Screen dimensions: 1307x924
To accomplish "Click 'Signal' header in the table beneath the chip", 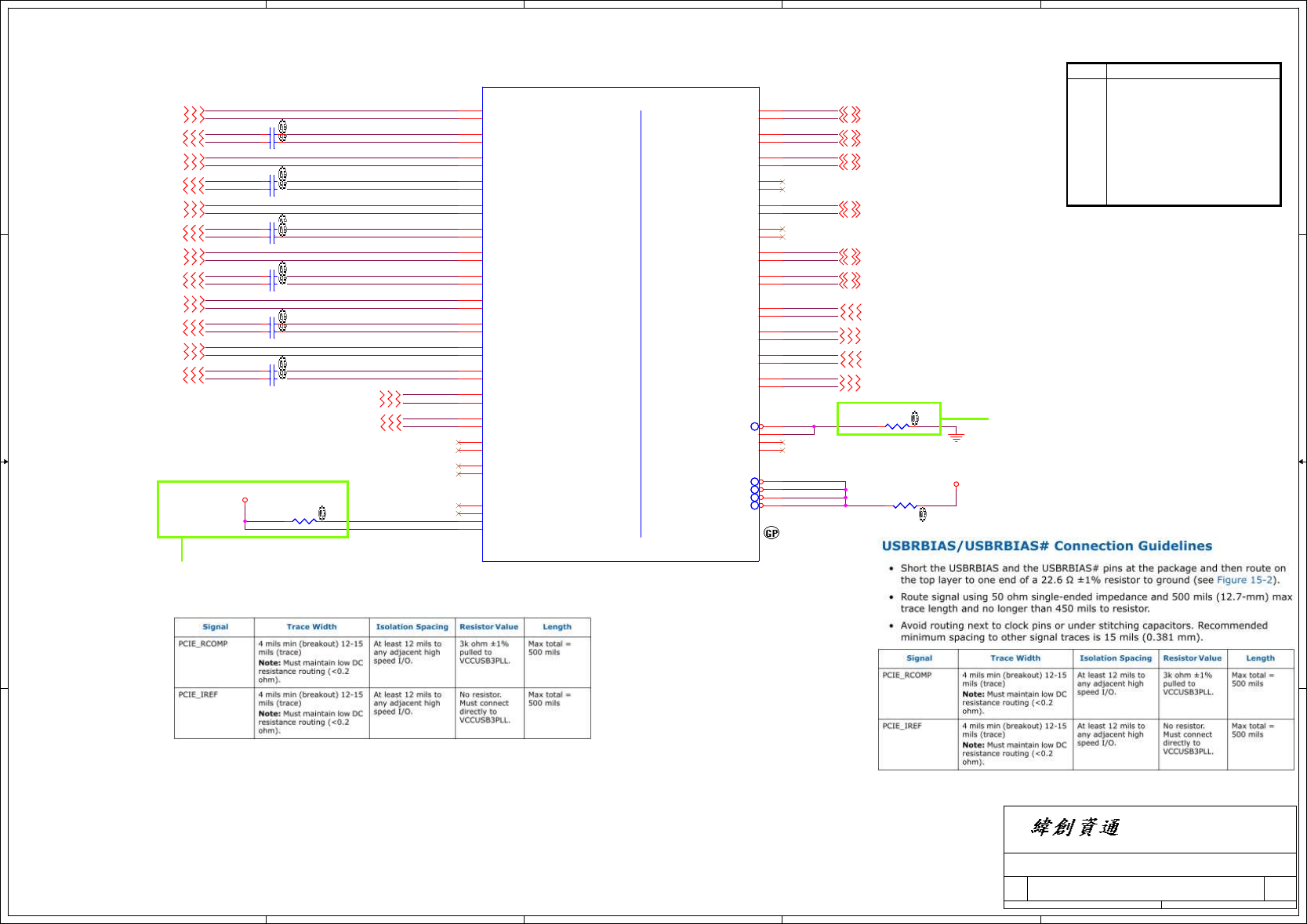I will (x=215, y=627).
